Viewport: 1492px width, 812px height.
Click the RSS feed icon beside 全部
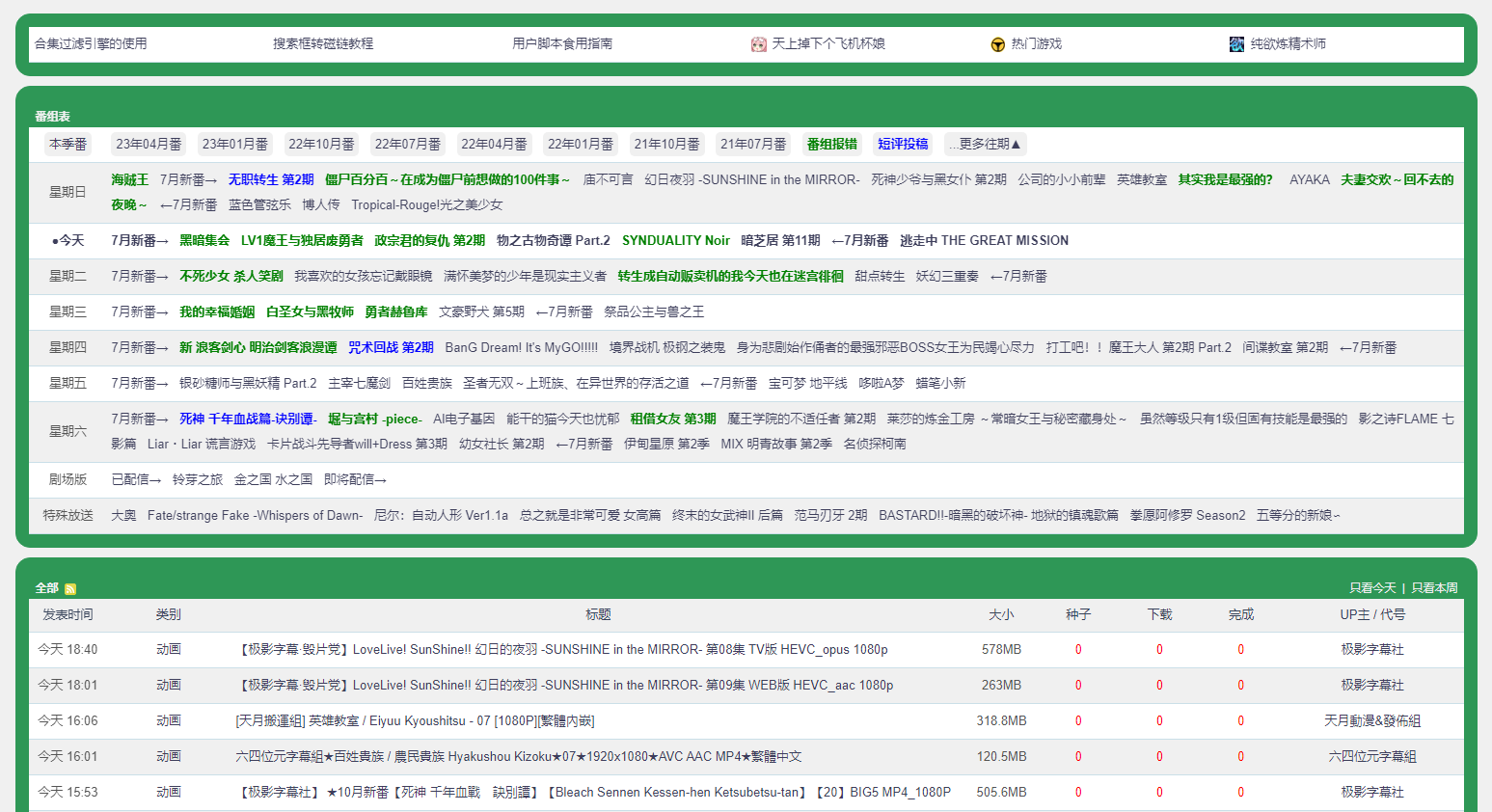click(70, 588)
